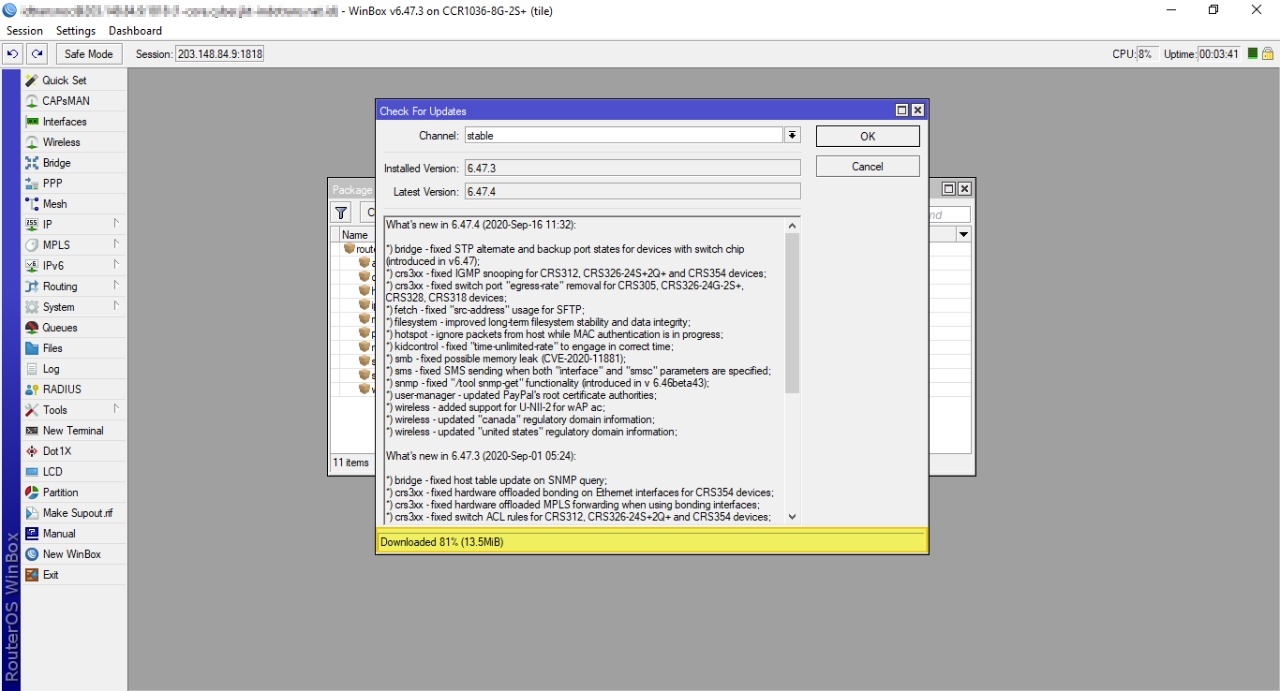The width and height of the screenshot is (1280, 691).
Task: Click "11 items" status in Package List
Action: point(351,463)
